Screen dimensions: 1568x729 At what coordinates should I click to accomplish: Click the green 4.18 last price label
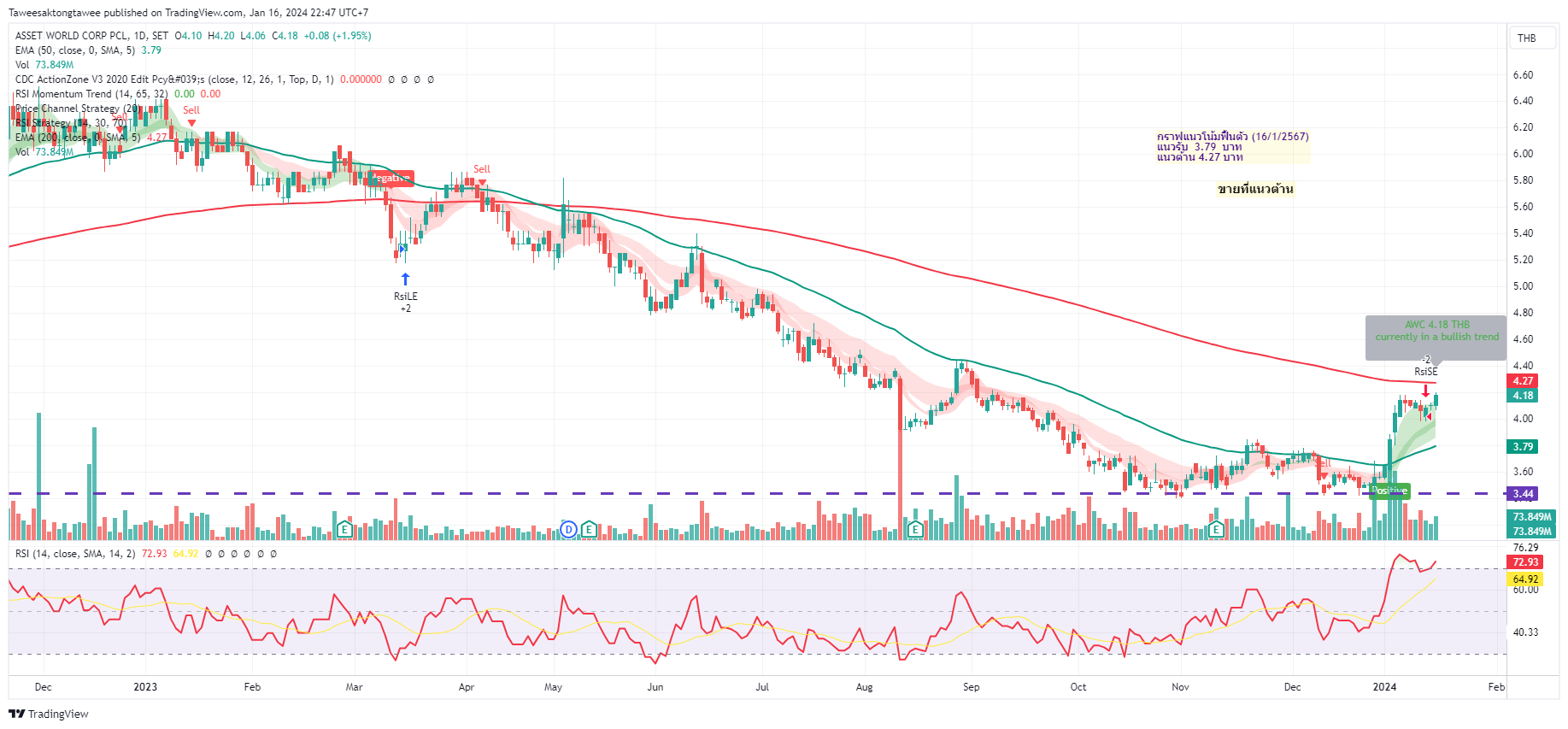(x=1523, y=396)
